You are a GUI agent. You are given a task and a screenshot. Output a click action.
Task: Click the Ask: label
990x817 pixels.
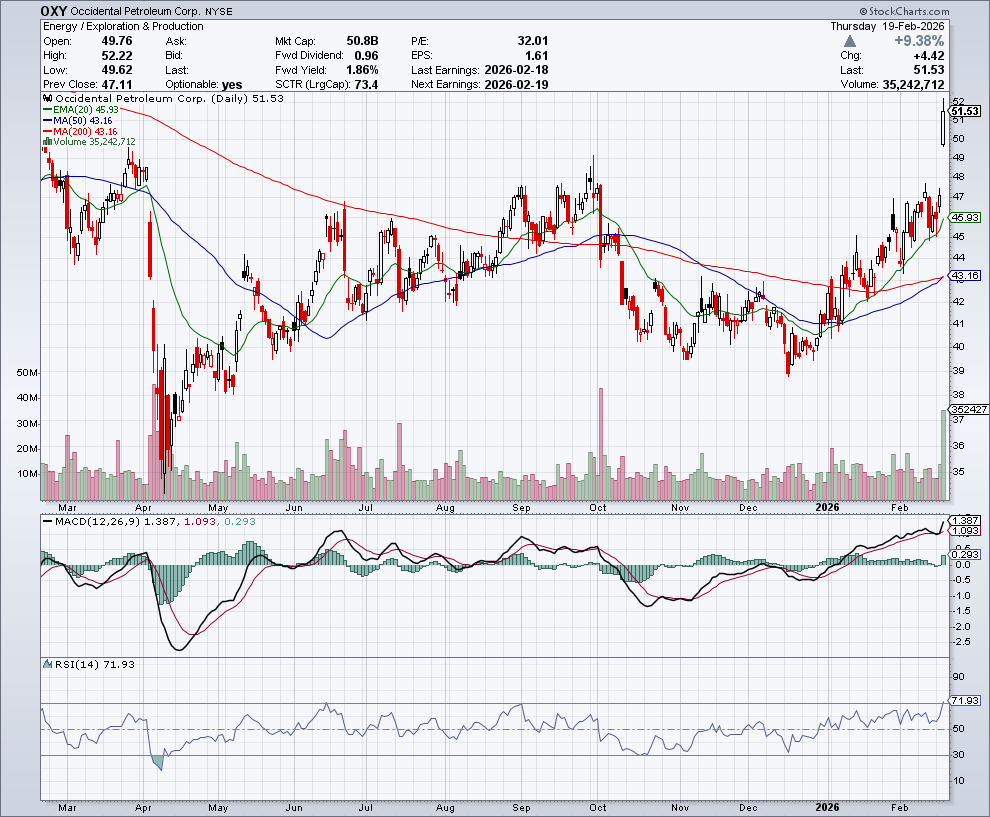pyautogui.click(x=176, y=41)
